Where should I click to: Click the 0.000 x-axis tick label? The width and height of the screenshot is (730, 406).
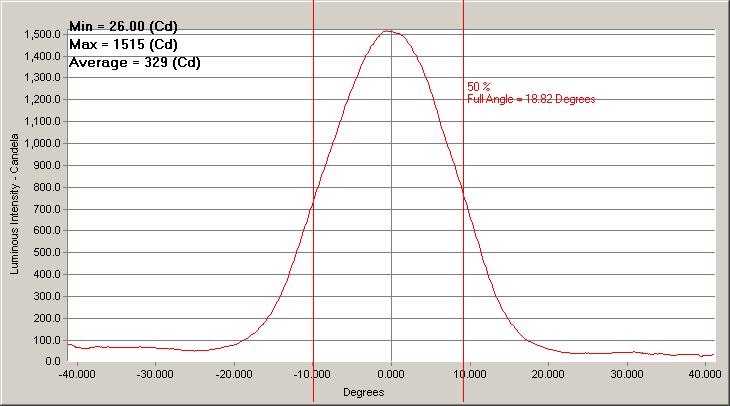pyautogui.click(x=391, y=374)
